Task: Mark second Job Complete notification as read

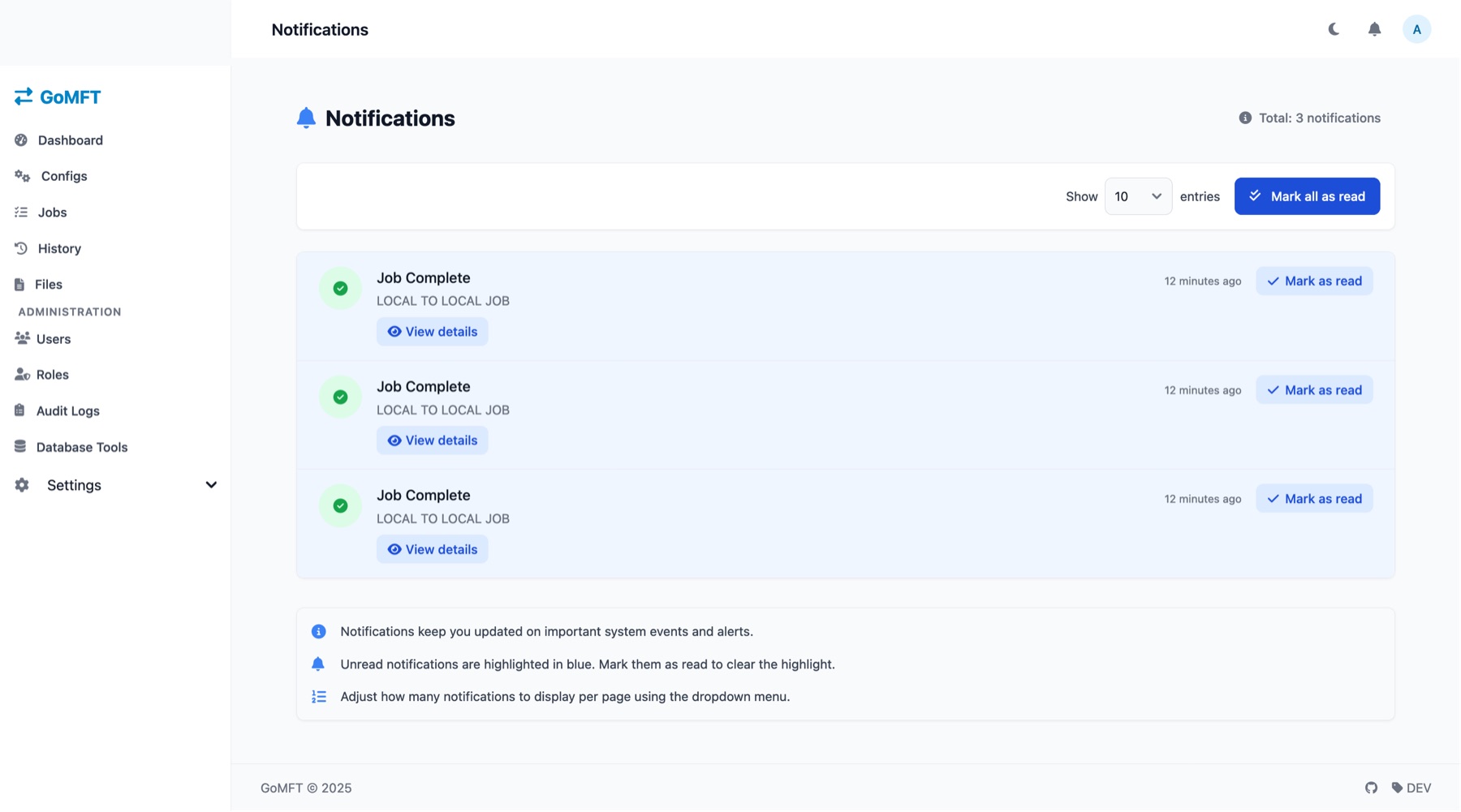Action: (x=1314, y=390)
